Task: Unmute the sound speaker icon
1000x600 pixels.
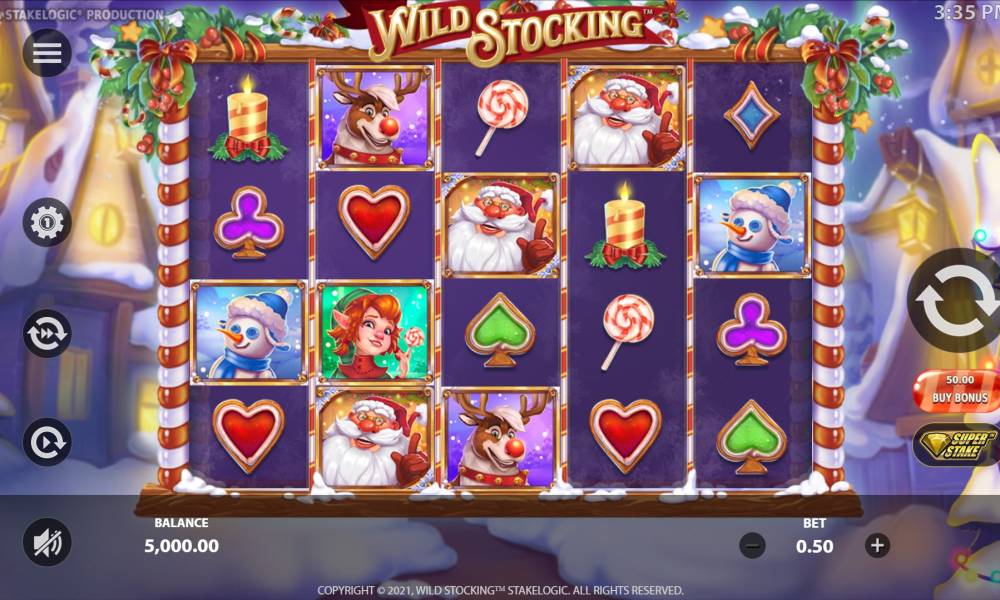Action: coord(47,543)
